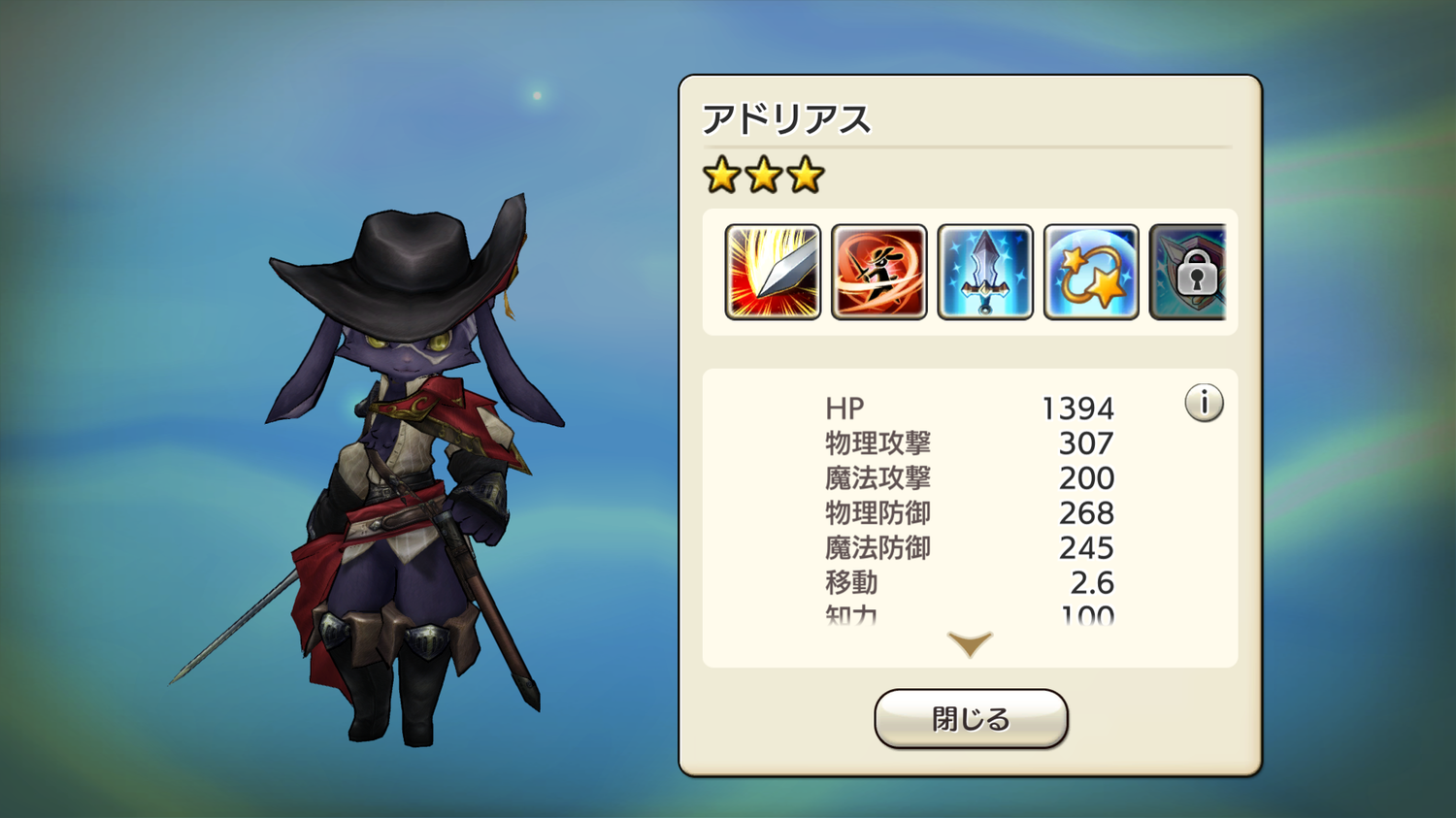1456x818 pixels.
Task: Open the blue glowing sword skill icon
Action: (x=985, y=273)
